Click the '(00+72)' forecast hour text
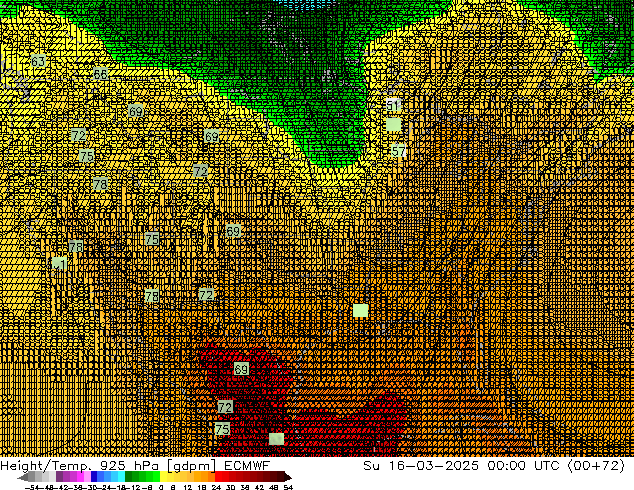The width and height of the screenshot is (634, 490). (x=597, y=466)
